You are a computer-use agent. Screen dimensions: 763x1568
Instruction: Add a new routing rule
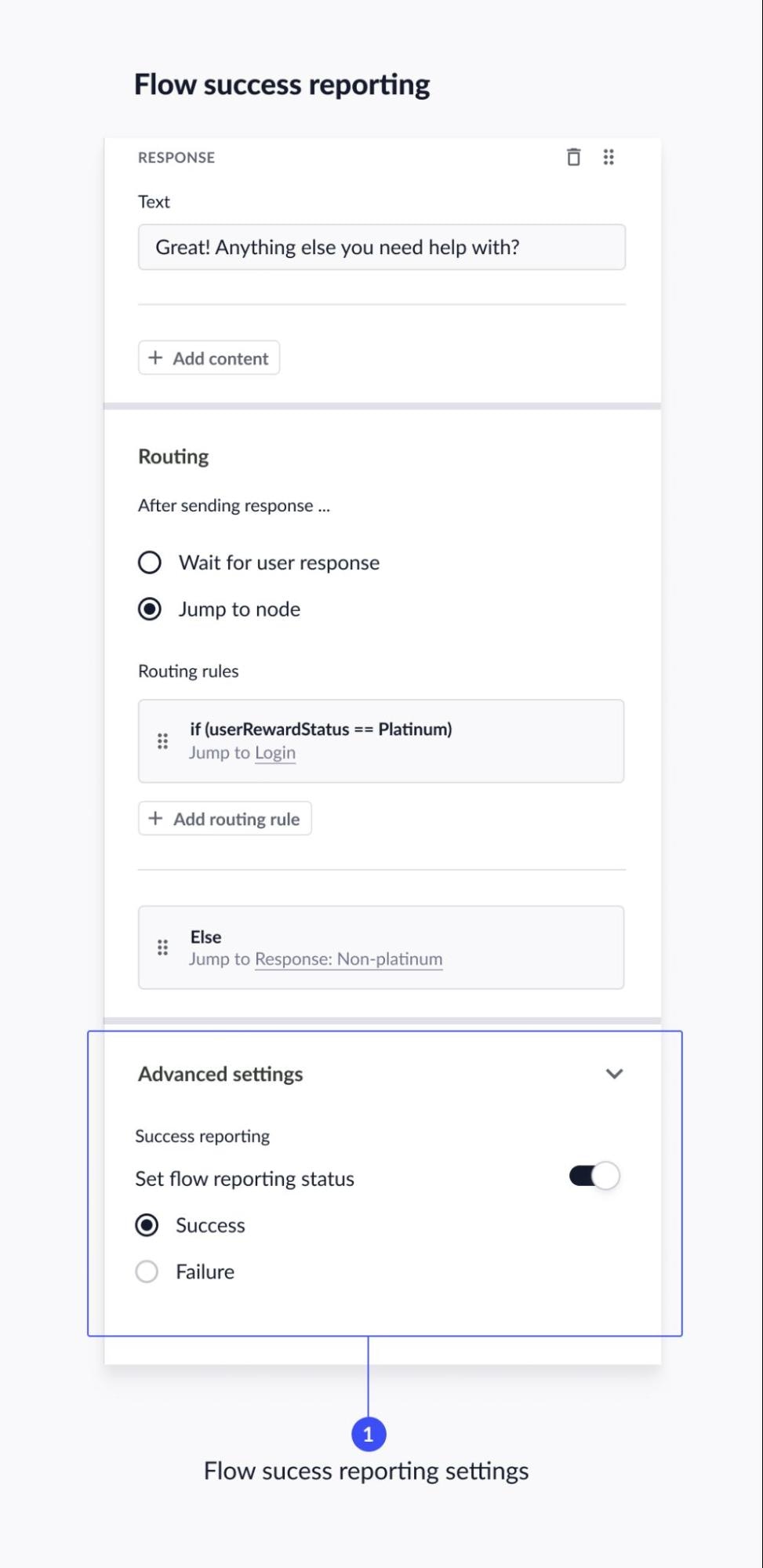tap(225, 818)
